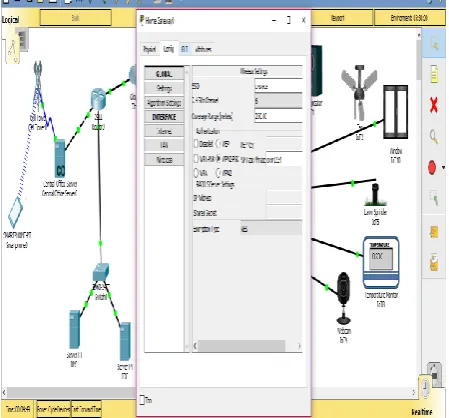Screen dimensions: 449x418
Task: Select the Window IoT device icon
Action: tap(395, 112)
